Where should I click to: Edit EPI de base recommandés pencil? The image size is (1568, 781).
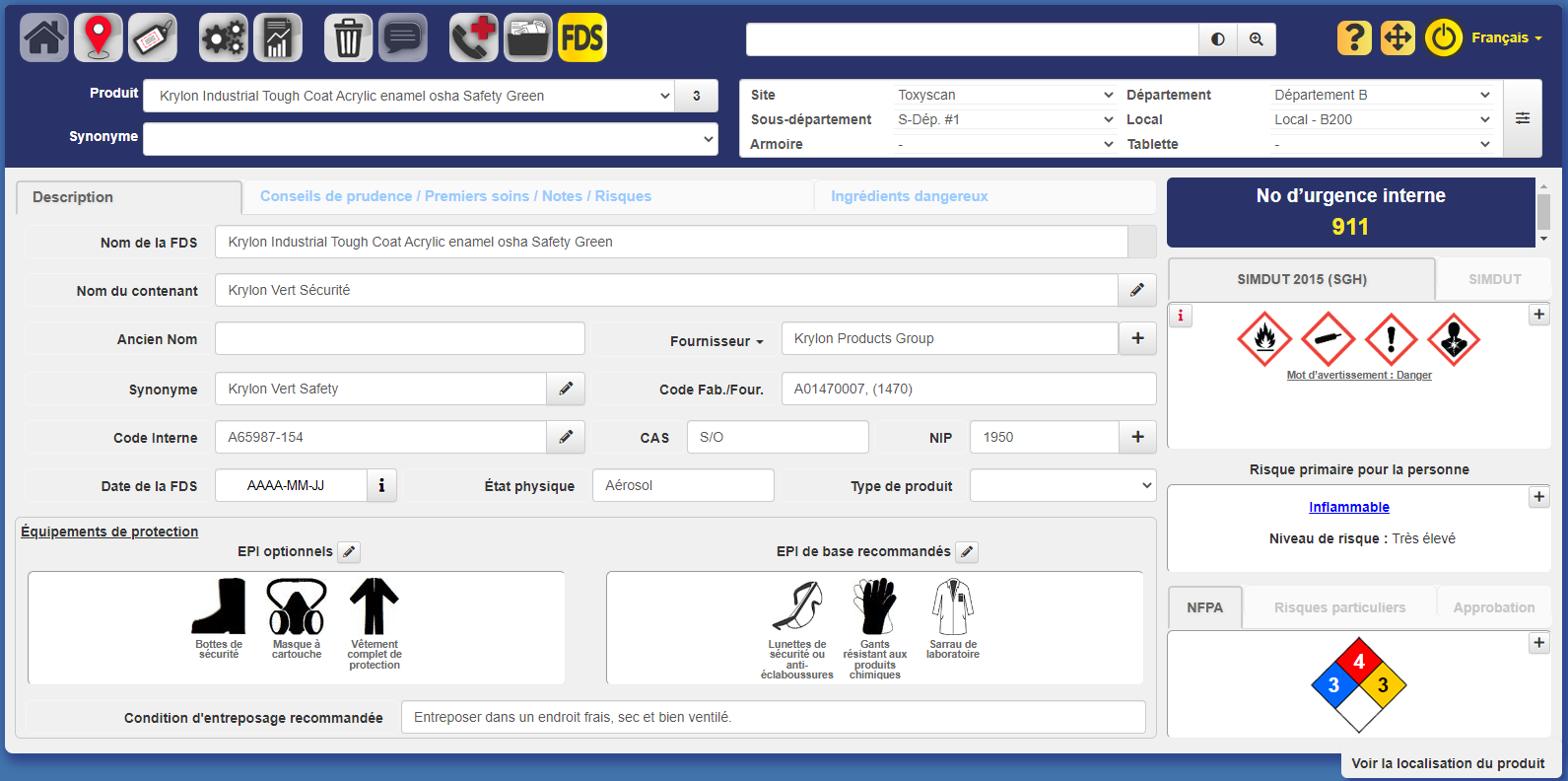968,552
